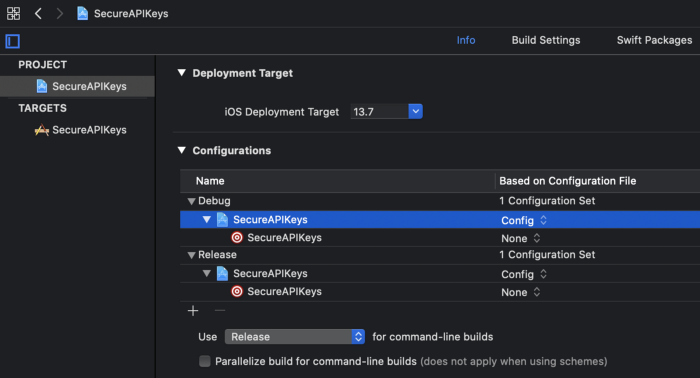This screenshot has height=378, width=700.
Task: Open Config popup for Release project row
Action: (524, 274)
